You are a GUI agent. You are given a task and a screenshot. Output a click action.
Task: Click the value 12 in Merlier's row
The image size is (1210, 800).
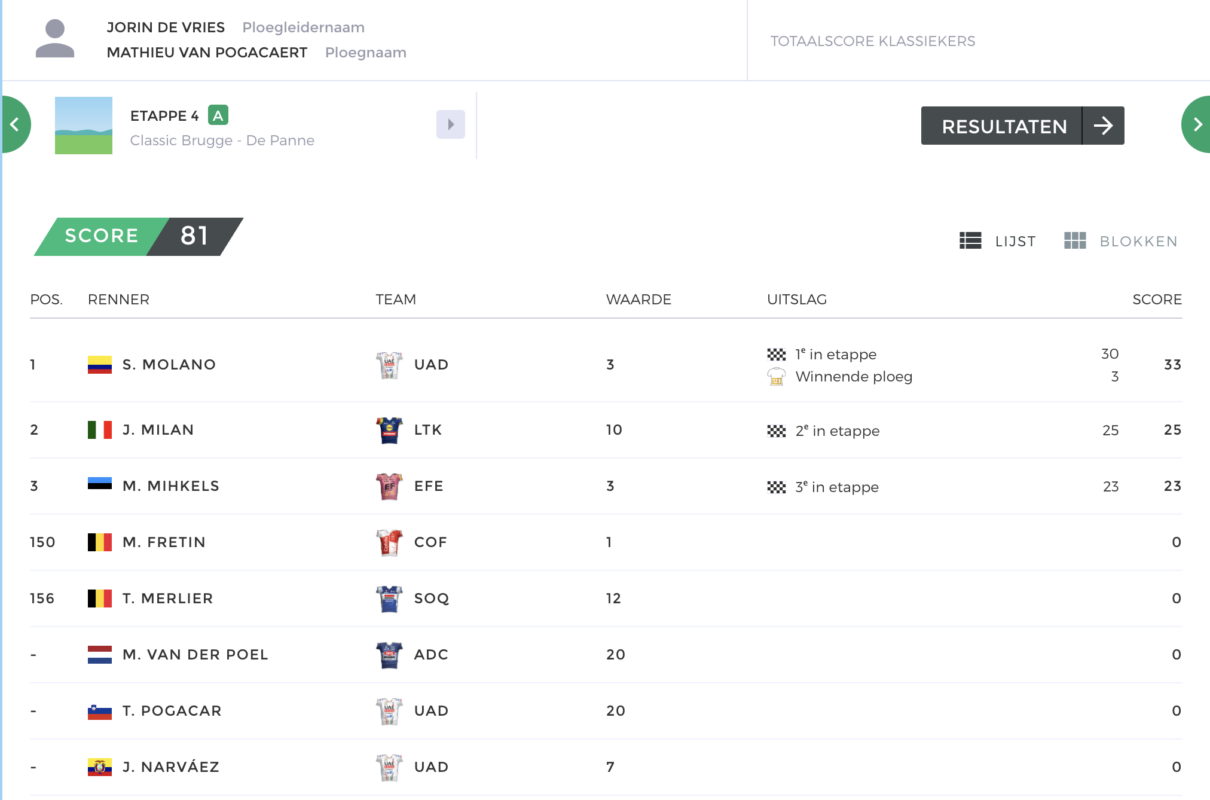(x=614, y=598)
